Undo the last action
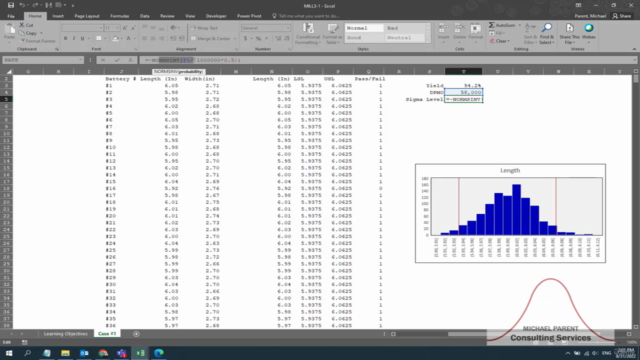This screenshot has height=360, width=640. (x=22, y=5)
